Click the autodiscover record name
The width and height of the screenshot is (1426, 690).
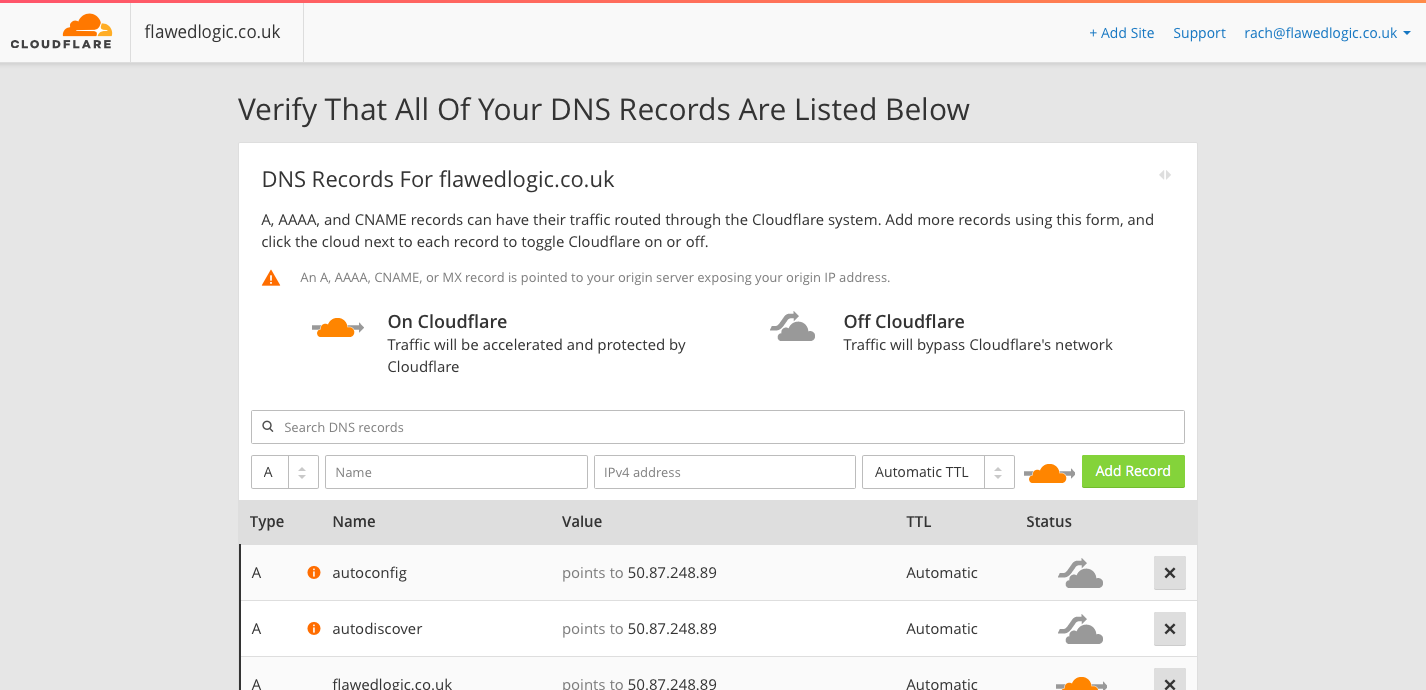(x=378, y=629)
